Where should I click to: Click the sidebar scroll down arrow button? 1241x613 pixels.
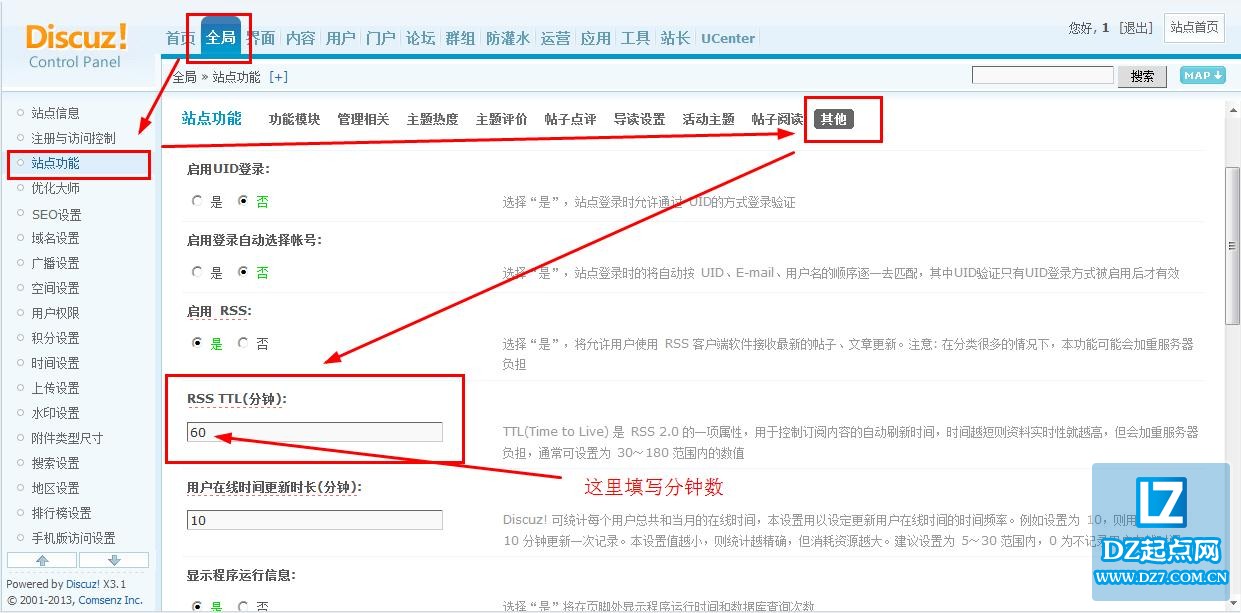pyautogui.click(x=114, y=560)
